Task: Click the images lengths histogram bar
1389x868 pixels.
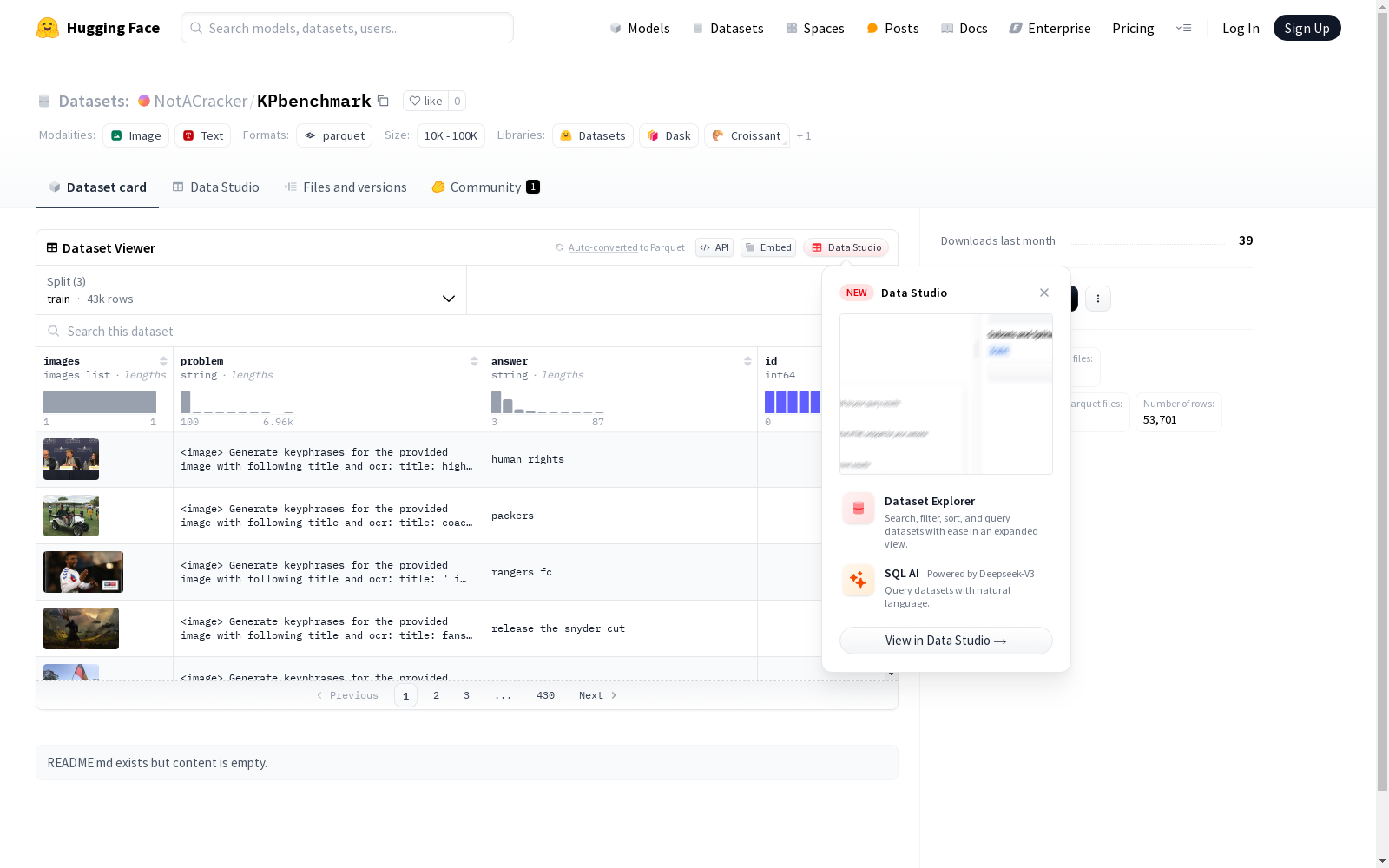Action: point(100,402)
